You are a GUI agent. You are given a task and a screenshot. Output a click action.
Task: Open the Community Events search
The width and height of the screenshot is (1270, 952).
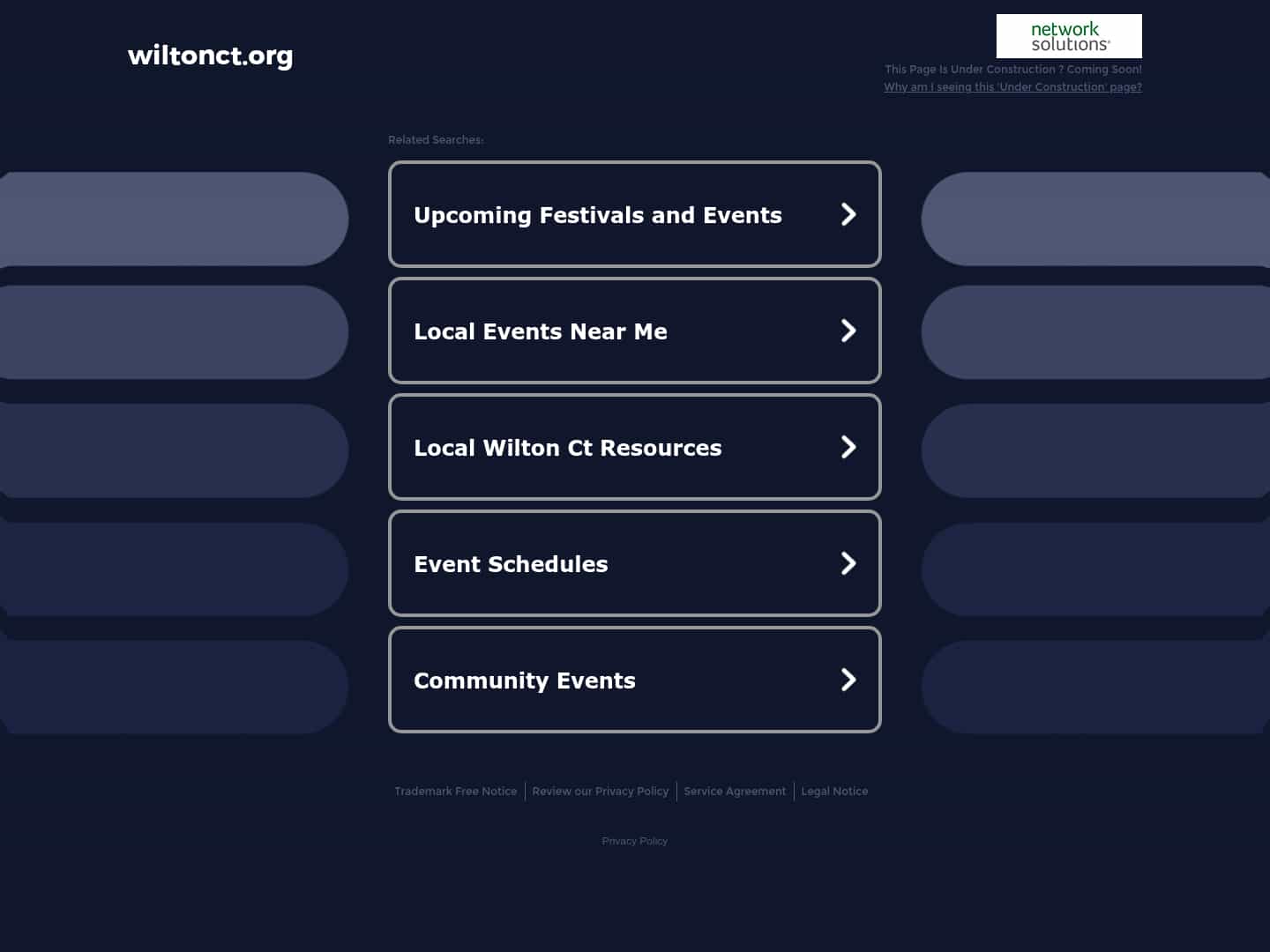(x=525, y=680)
